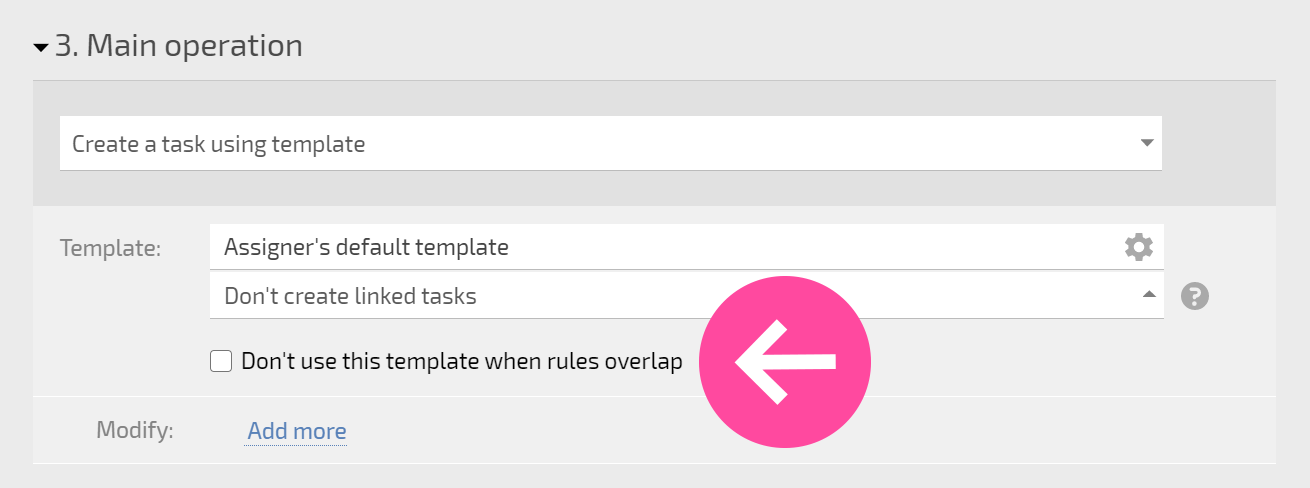
Task: Click the gray question mark help icon
Action: [x=1195, y=296]
